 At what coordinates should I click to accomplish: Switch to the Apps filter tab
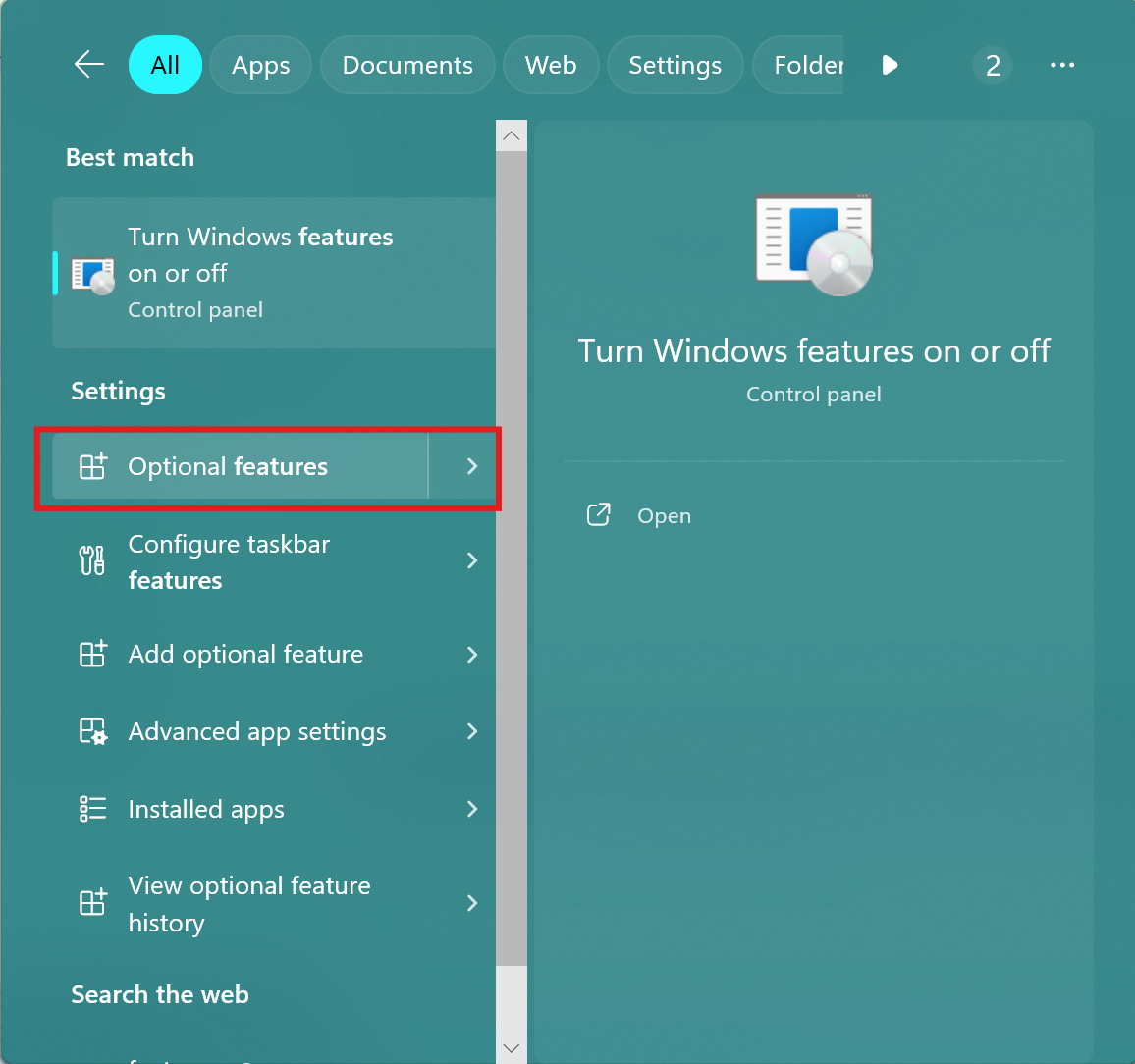click(x=260, y=65)
